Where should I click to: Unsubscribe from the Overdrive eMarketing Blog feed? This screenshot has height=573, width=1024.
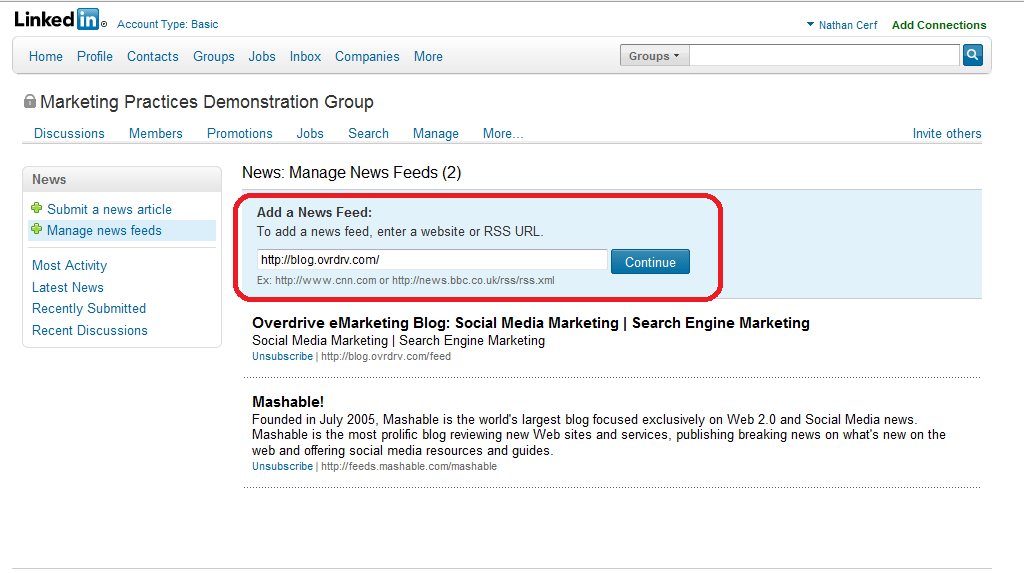coord(283,357)
